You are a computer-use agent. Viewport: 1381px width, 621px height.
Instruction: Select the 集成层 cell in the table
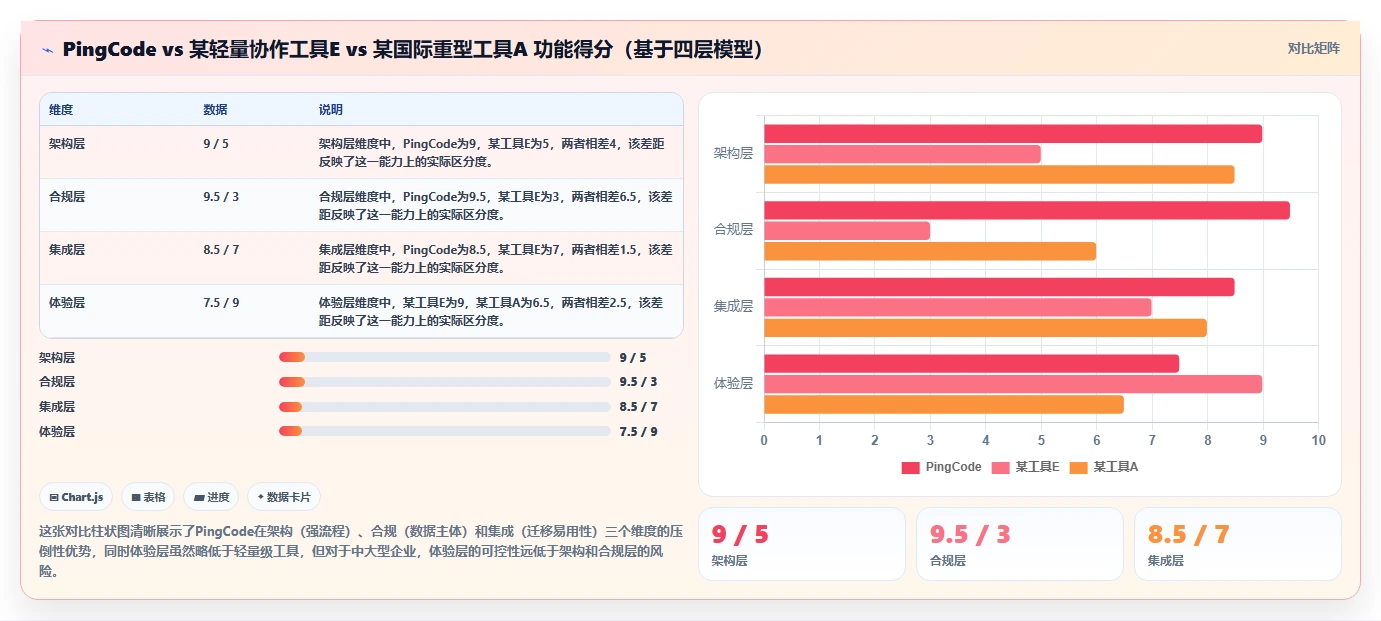pyautogui.click(x=67, y=250)
